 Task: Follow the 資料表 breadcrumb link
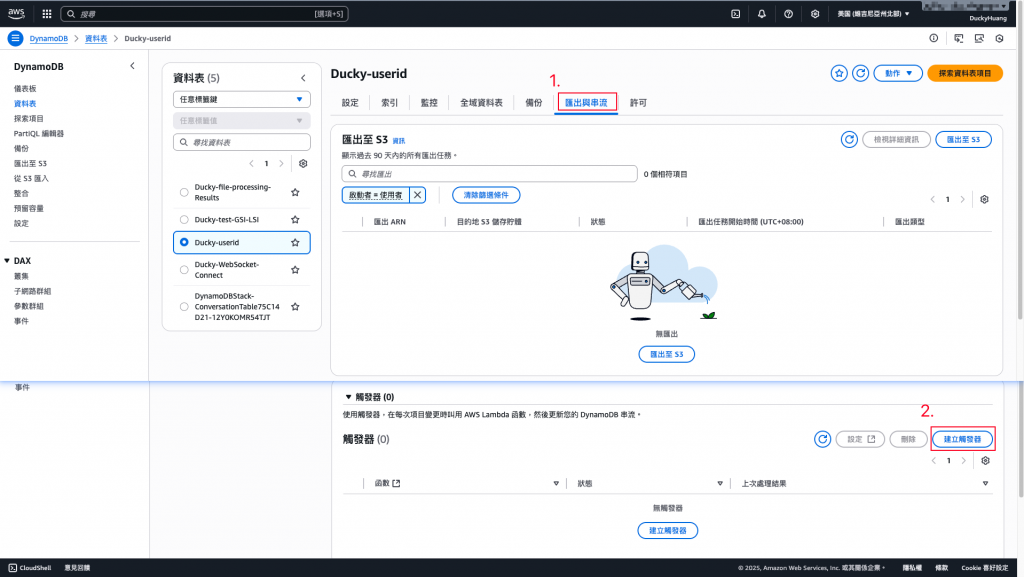96,39
